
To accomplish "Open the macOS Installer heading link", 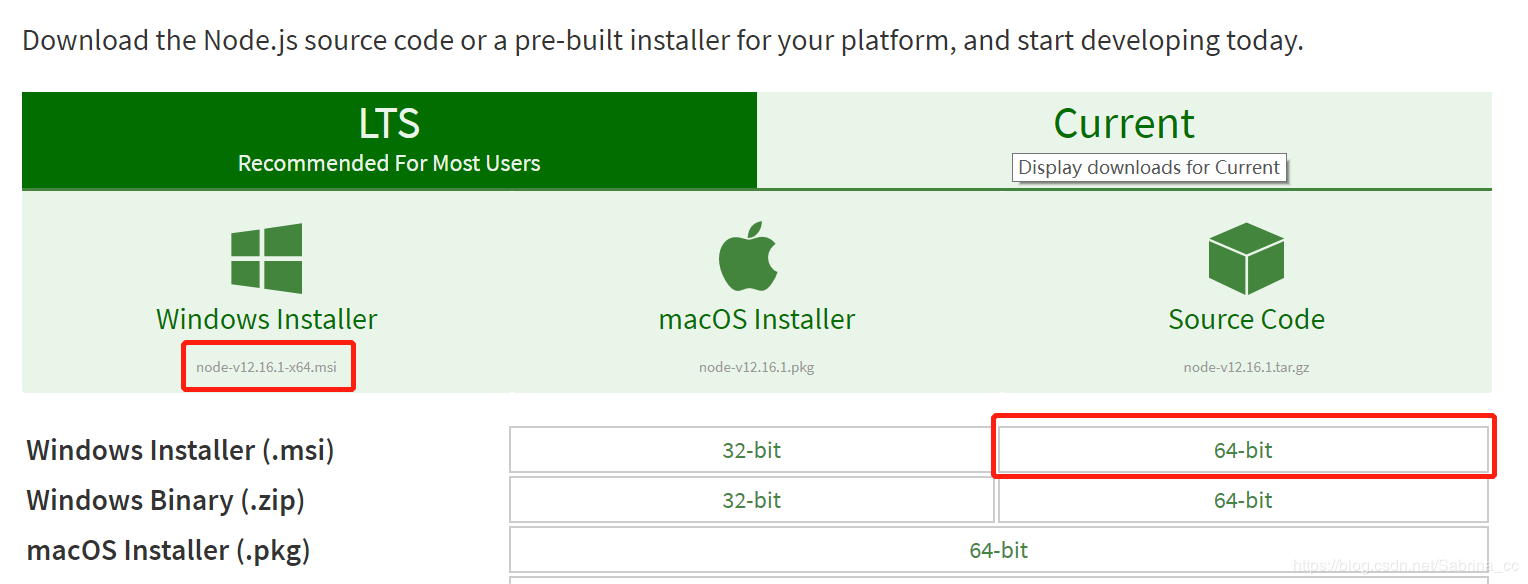I will pos(756,319).
